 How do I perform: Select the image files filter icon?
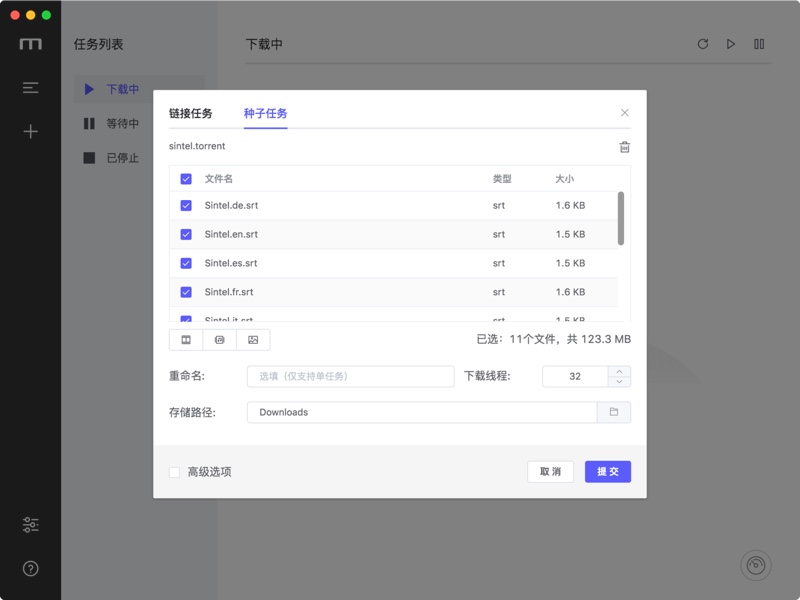252,339
